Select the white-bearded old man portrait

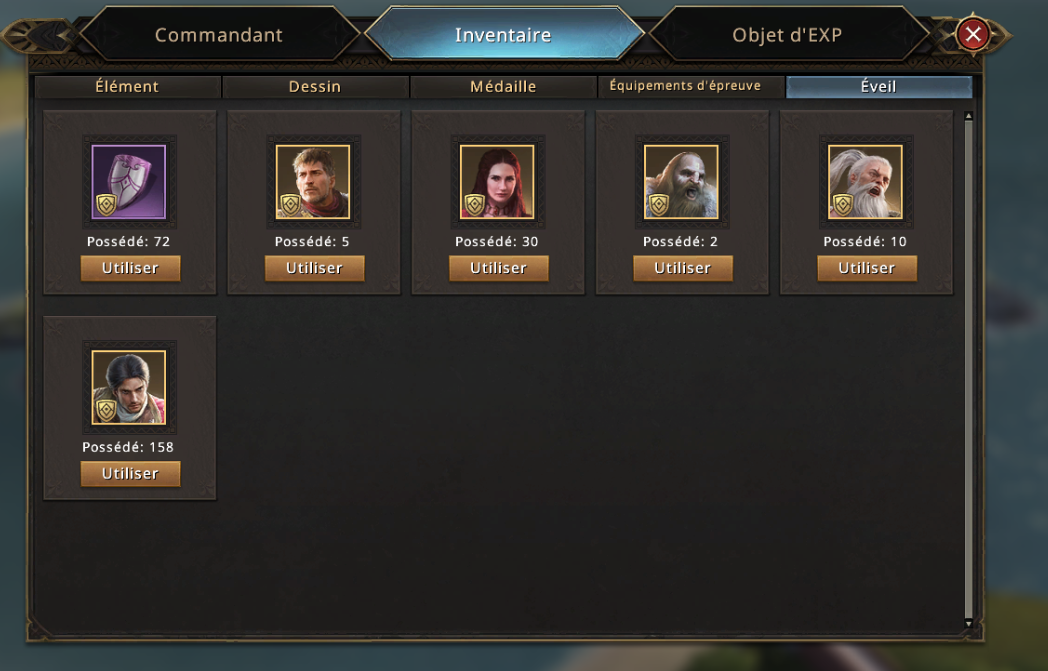[x=866, y=182]
